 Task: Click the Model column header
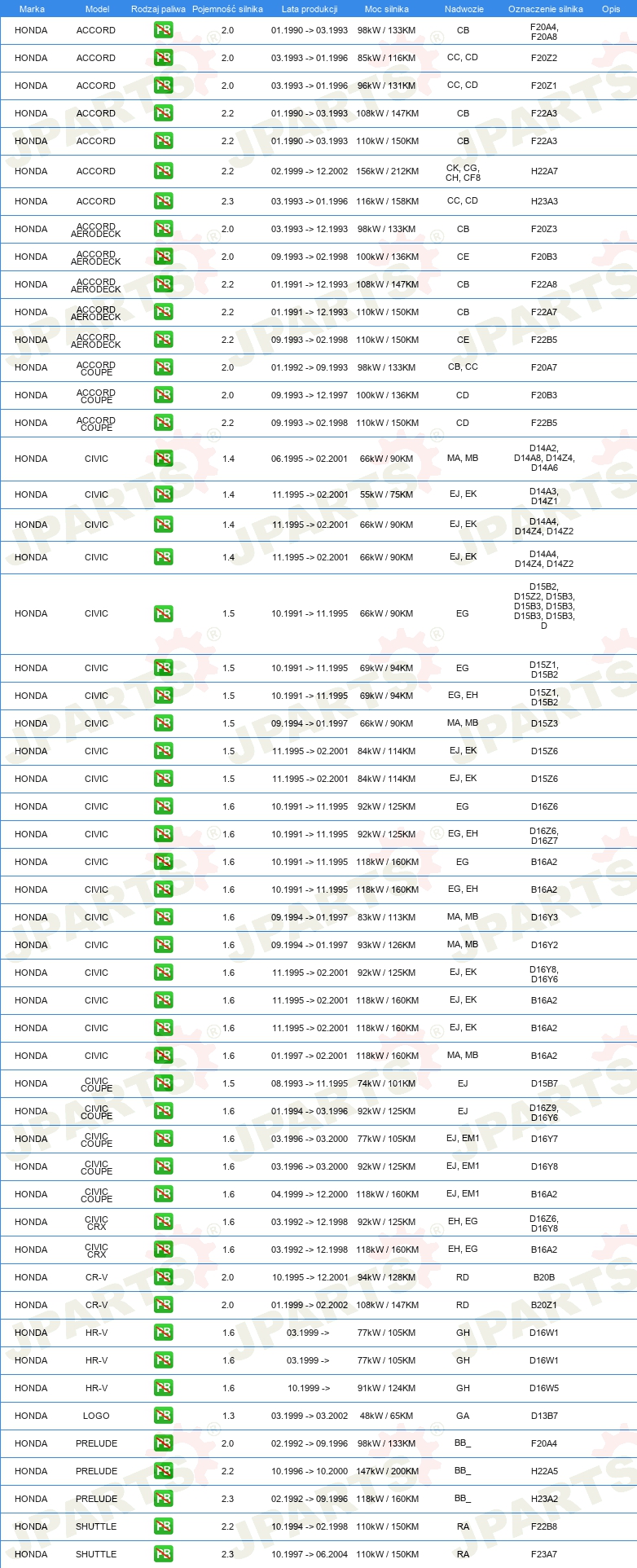click(97, 9)
